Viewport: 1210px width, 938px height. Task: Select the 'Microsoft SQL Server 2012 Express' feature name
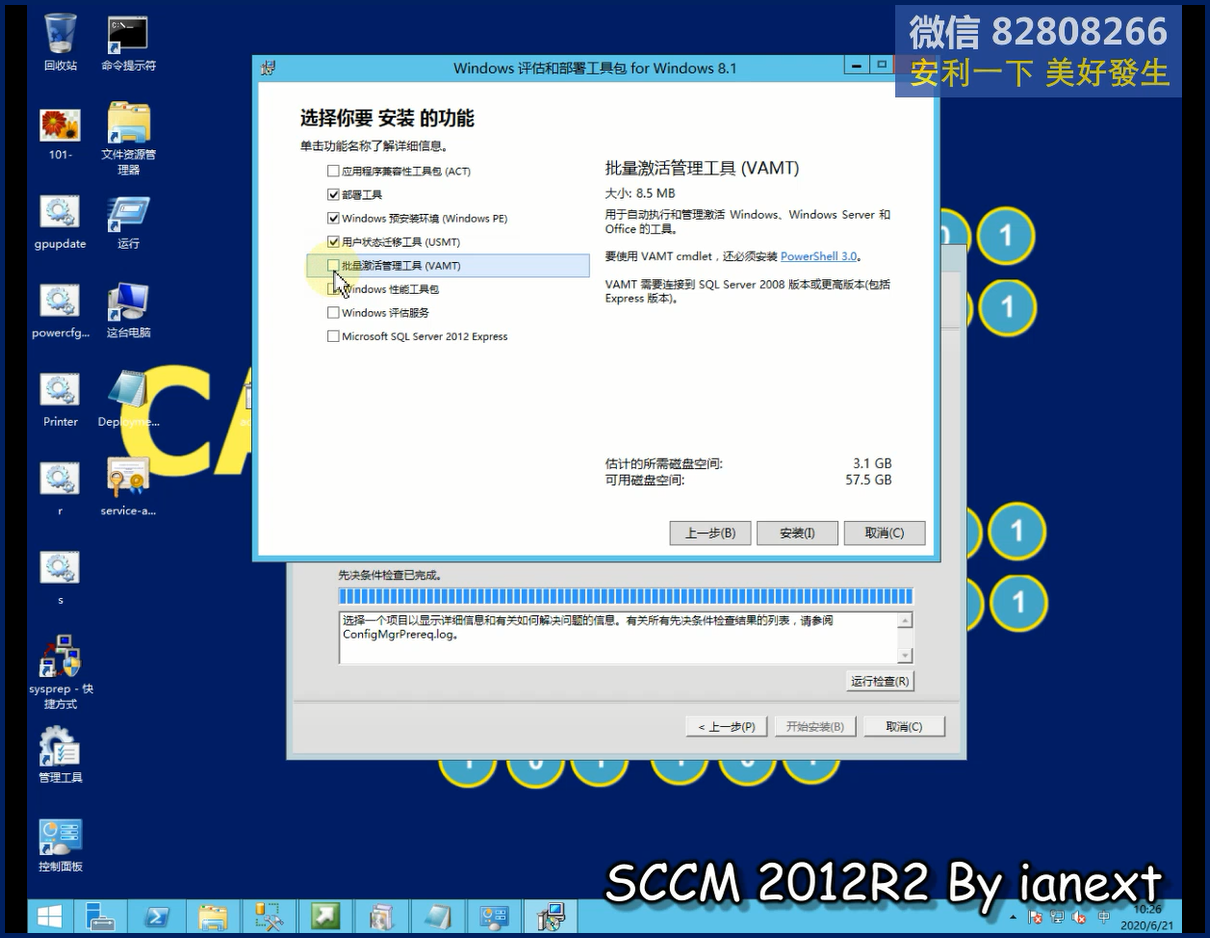[x=425, y=337]
